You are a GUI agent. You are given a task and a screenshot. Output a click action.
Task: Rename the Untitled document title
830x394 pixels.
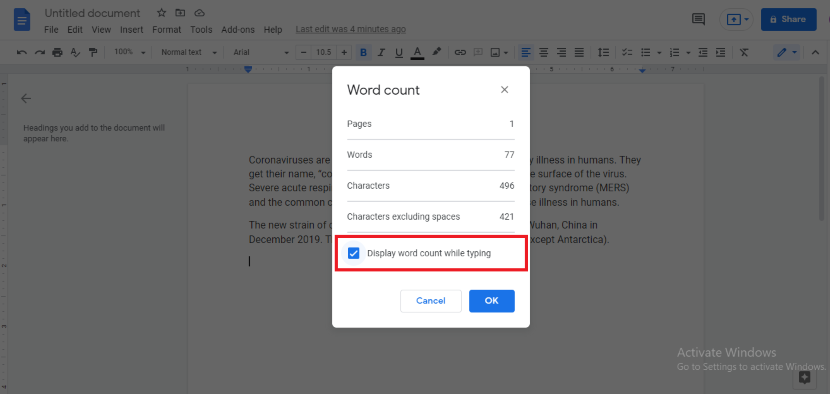pyautogui.click(x=93, y=13)
